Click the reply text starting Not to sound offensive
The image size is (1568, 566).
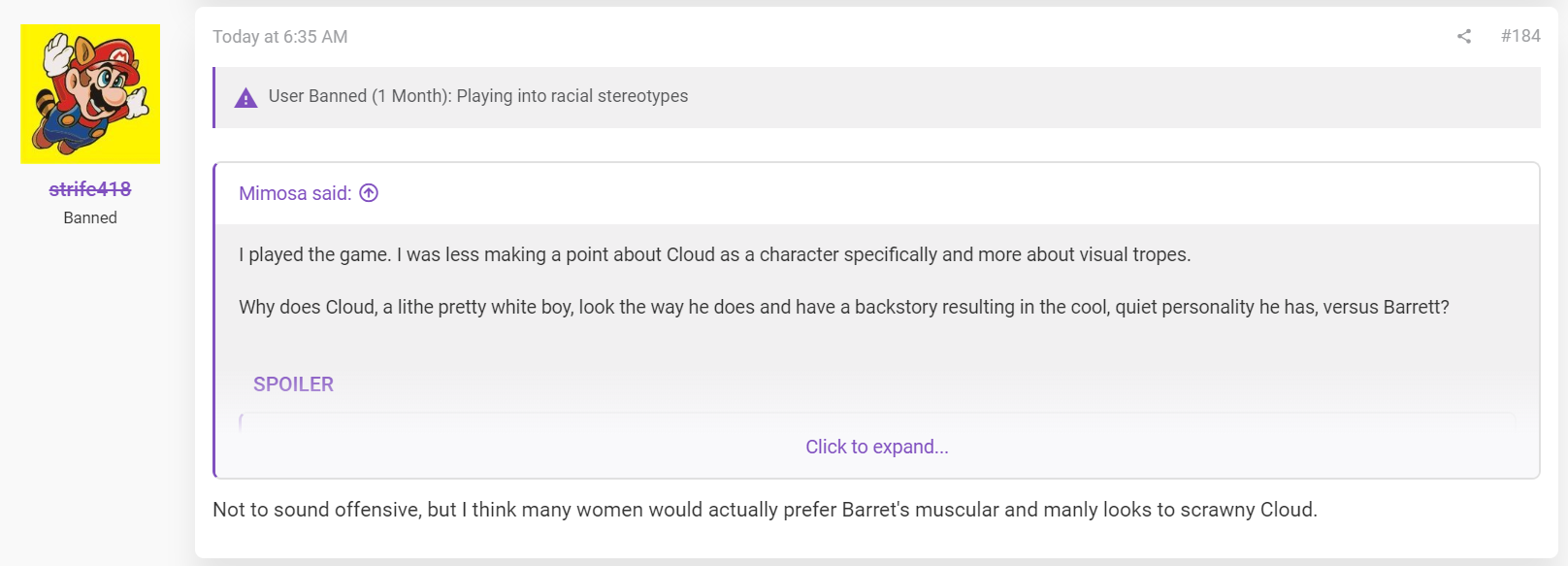coord(765,510)
